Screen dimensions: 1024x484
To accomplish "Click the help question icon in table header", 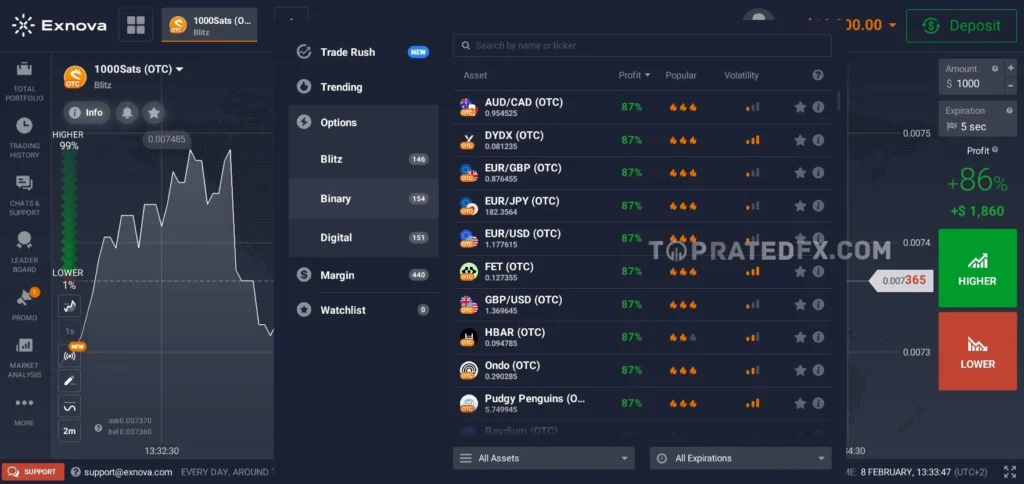I will [x=818, y=75].
